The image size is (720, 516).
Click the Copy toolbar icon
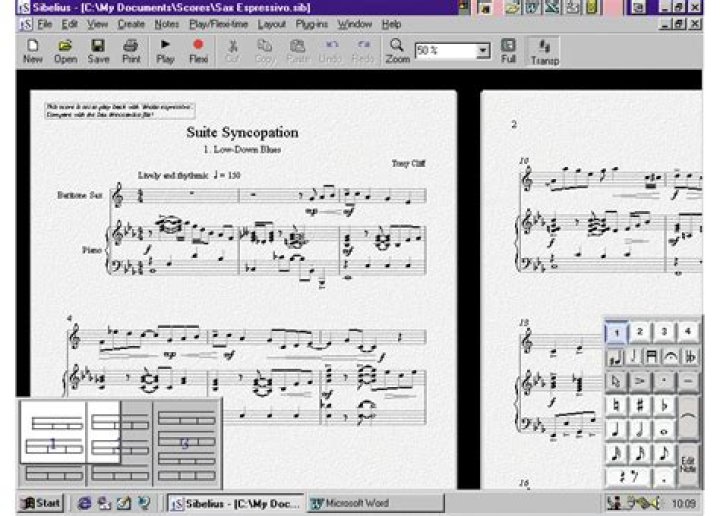265,51
